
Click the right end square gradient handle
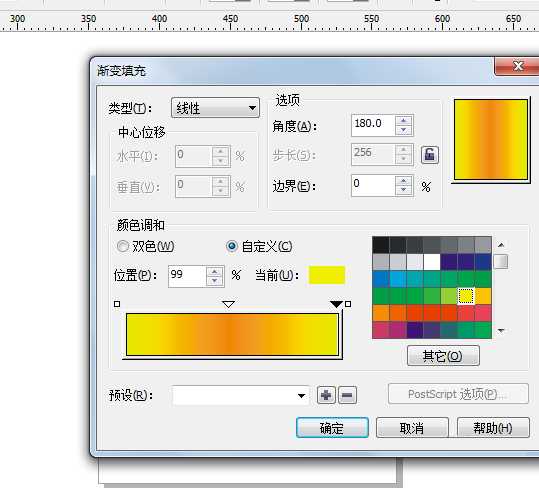[x=348, y=304]
